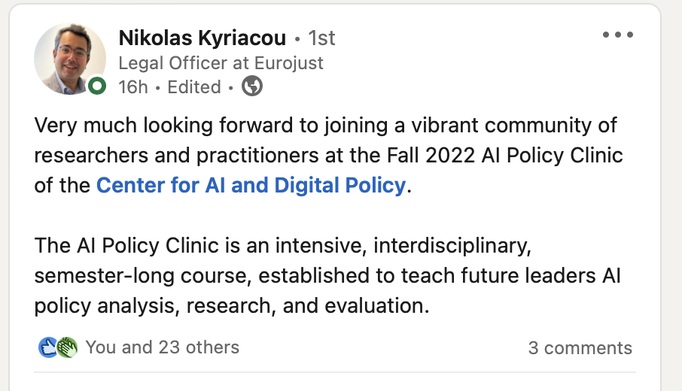Click the globe public visibility icon
Screen dimensions: 682x391
point(252,86)
